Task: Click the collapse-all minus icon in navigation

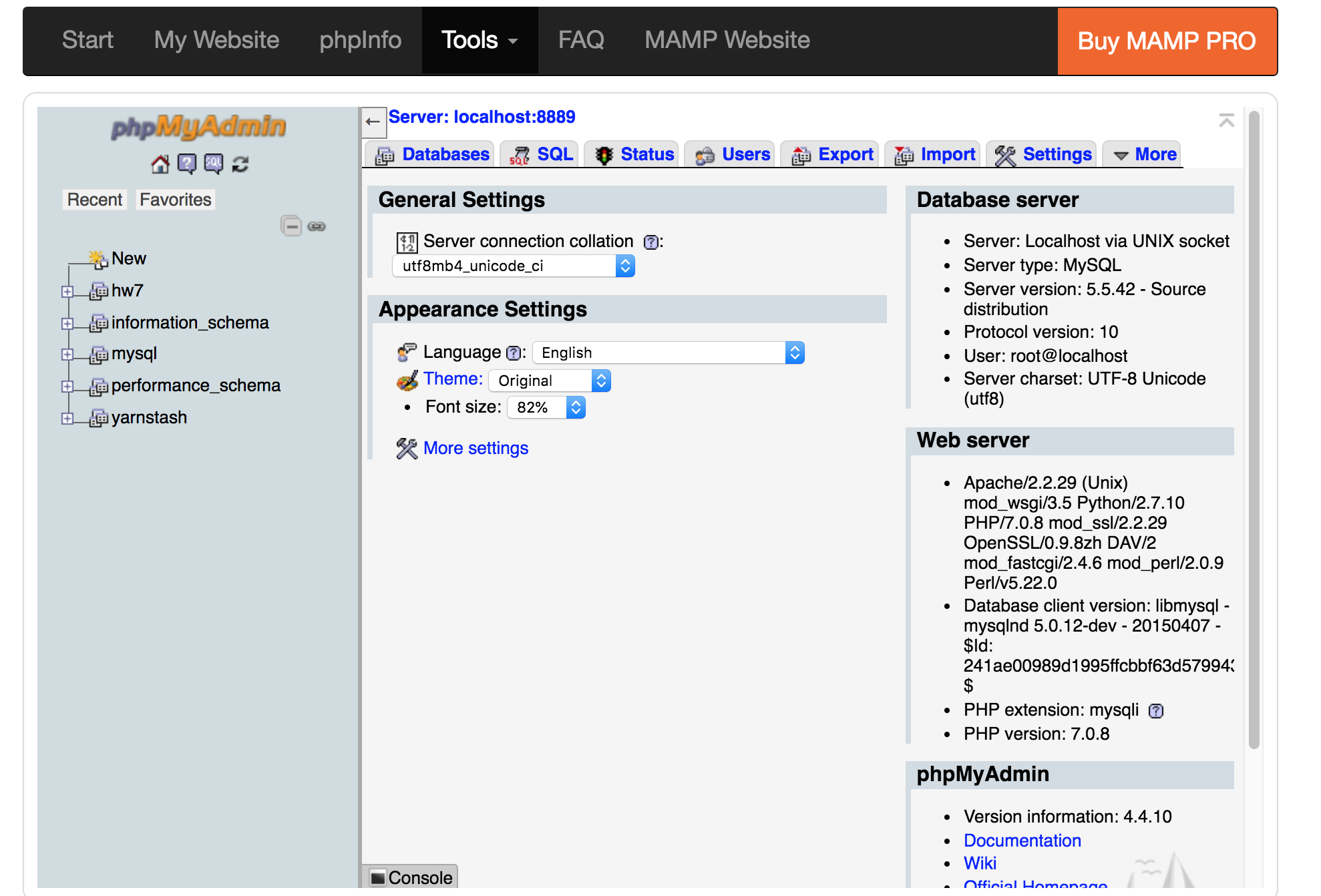Action: coord(291,226)
